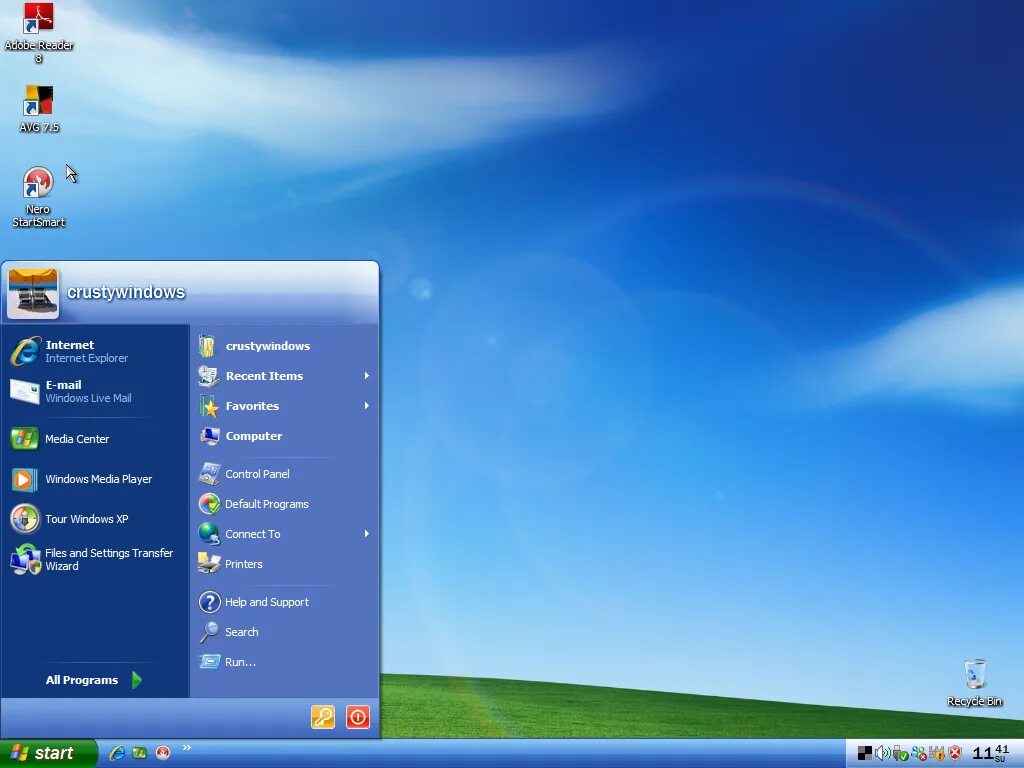Click the green Quick Launch icon
Viewport: 1024px width, 768px height.
(139, 753)
